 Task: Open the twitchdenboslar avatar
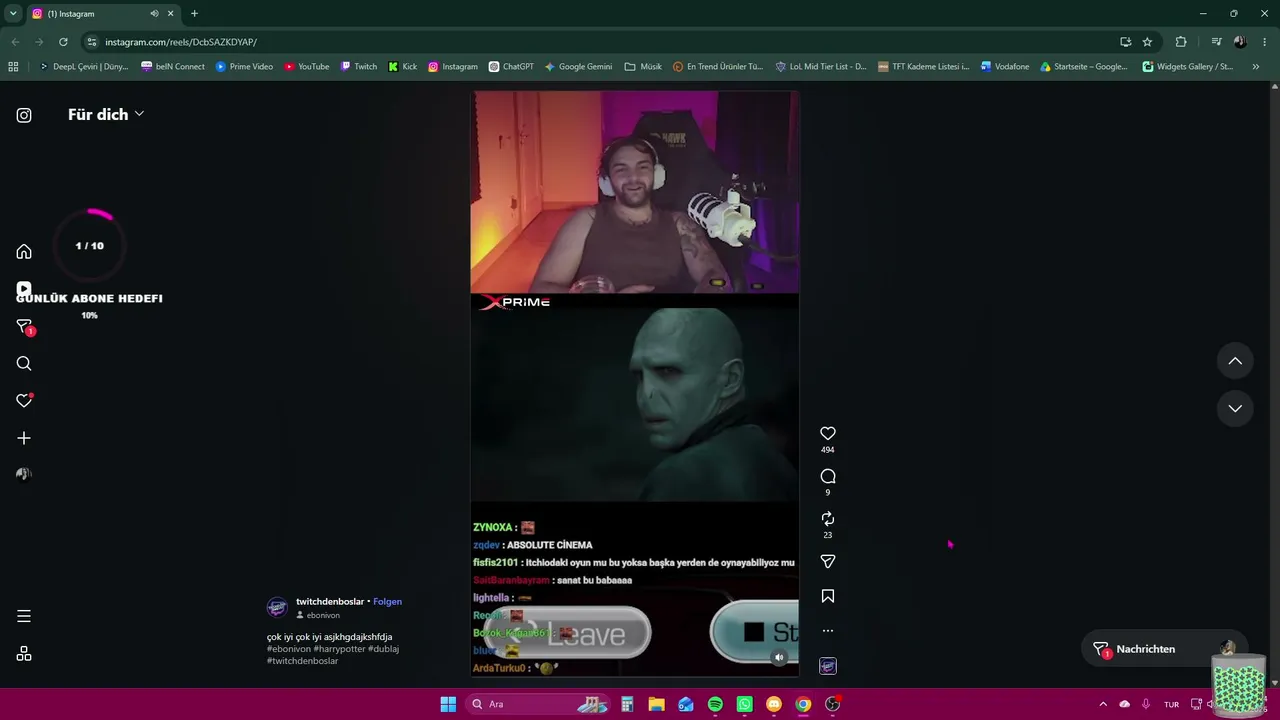coord(277,608)
